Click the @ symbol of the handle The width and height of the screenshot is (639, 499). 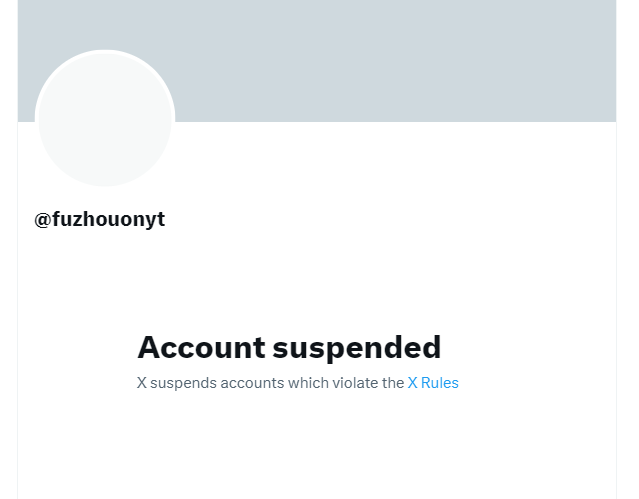point(42,219)
